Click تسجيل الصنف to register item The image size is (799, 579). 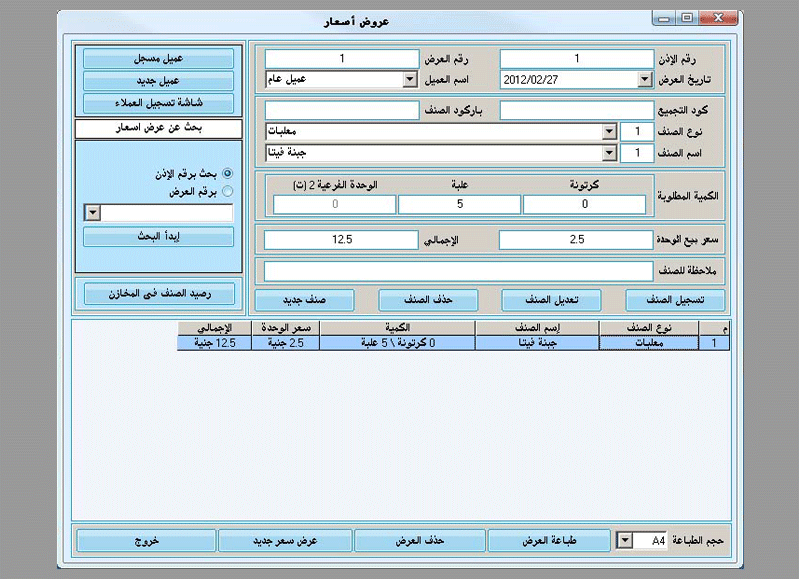pyautogui.click(x=675, y=300)
